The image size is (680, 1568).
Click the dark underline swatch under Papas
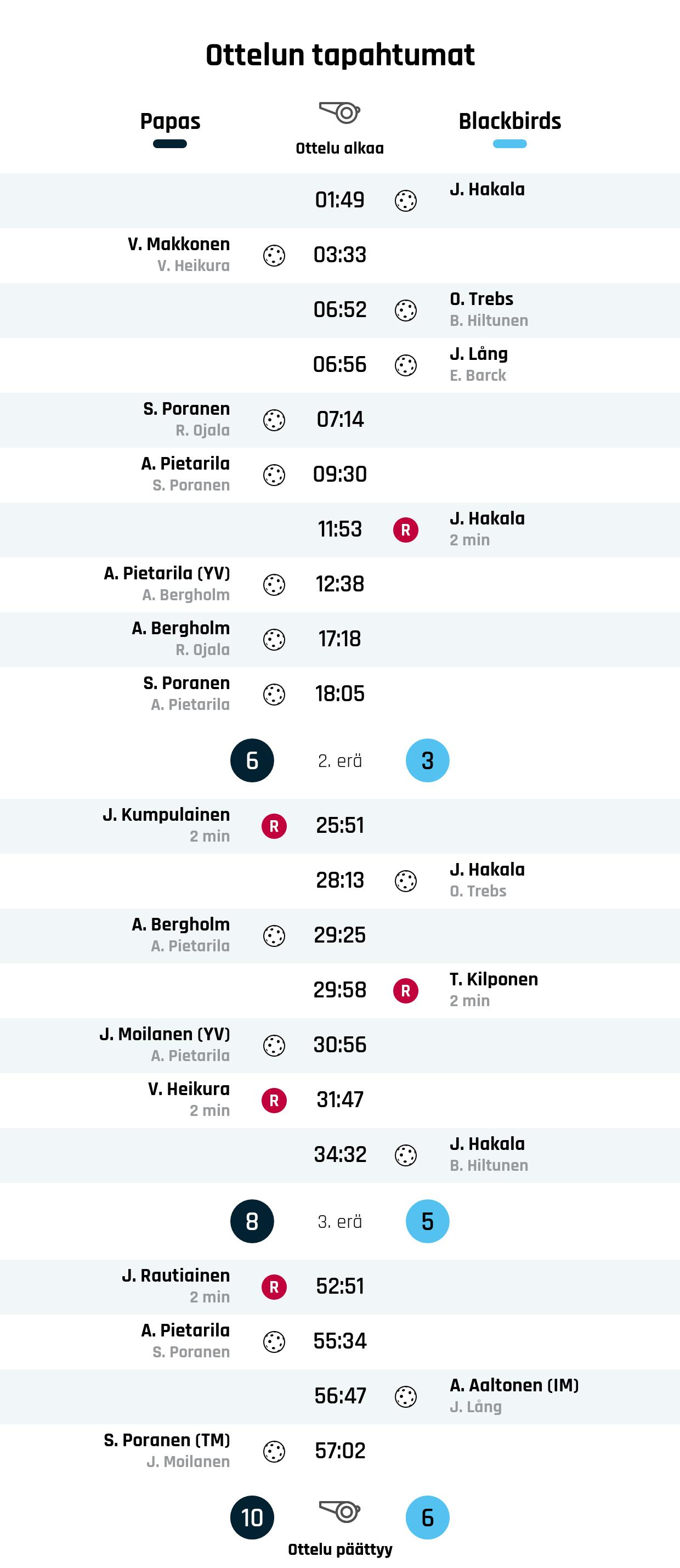(171, 144)
